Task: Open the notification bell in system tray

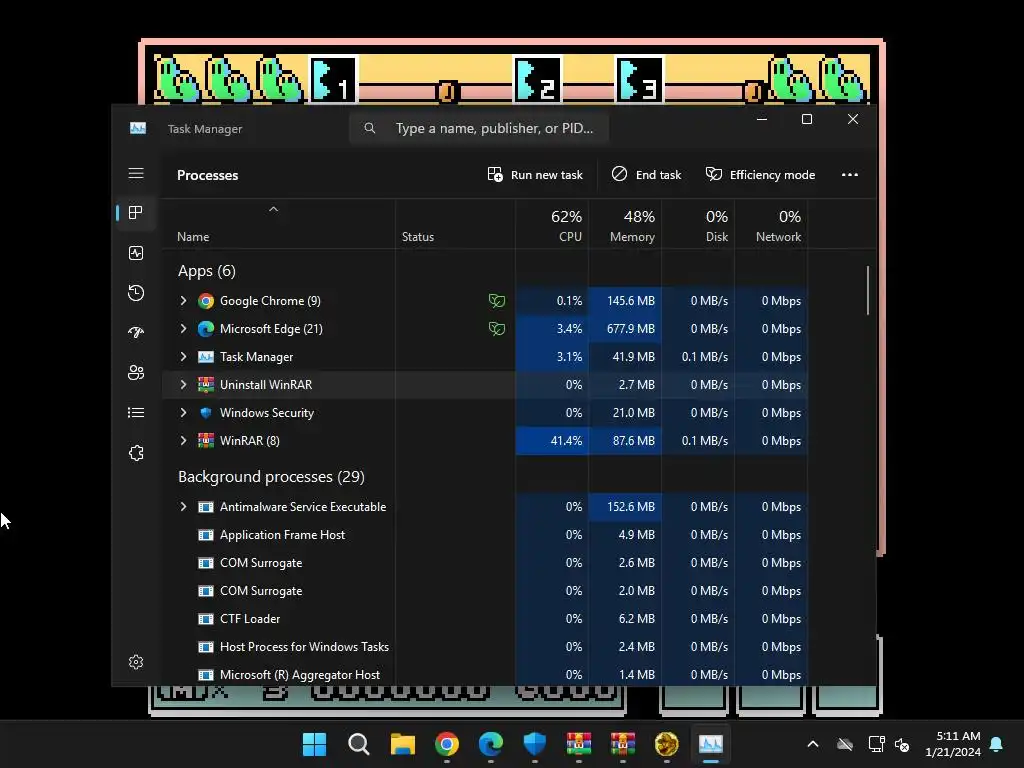Action: [996, 744]
